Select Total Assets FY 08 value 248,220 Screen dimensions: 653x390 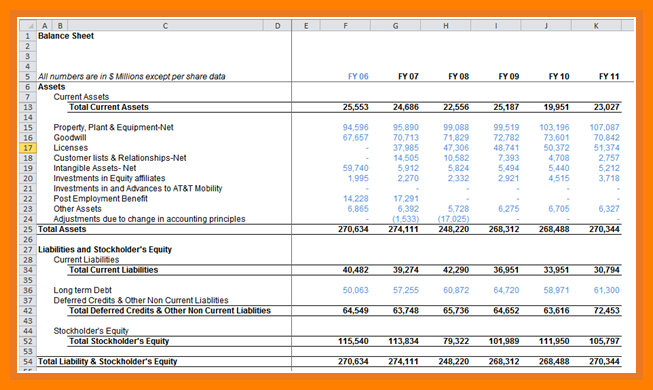pyautogui.click(x=454, y=229)
